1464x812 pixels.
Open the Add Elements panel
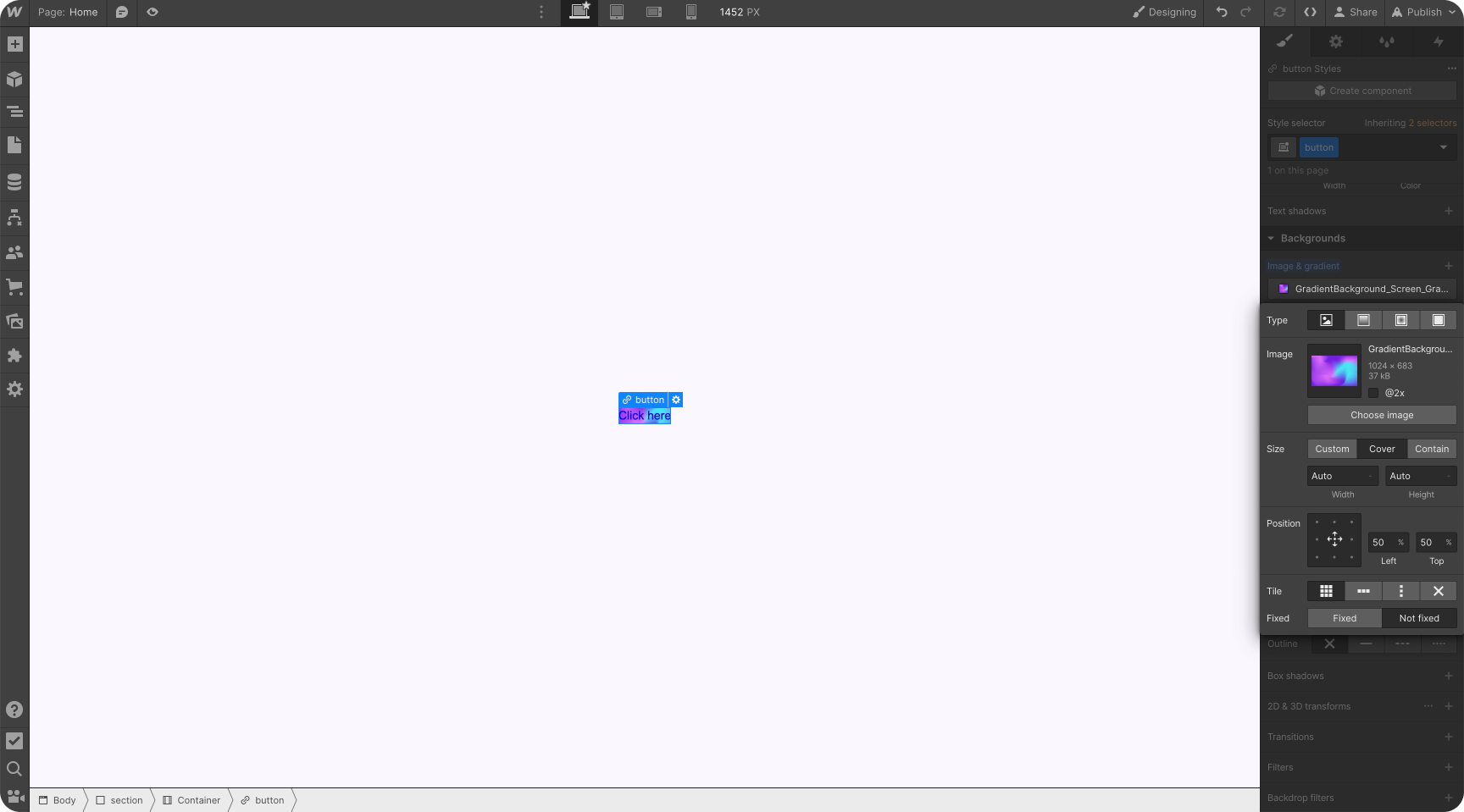point(14,43)
